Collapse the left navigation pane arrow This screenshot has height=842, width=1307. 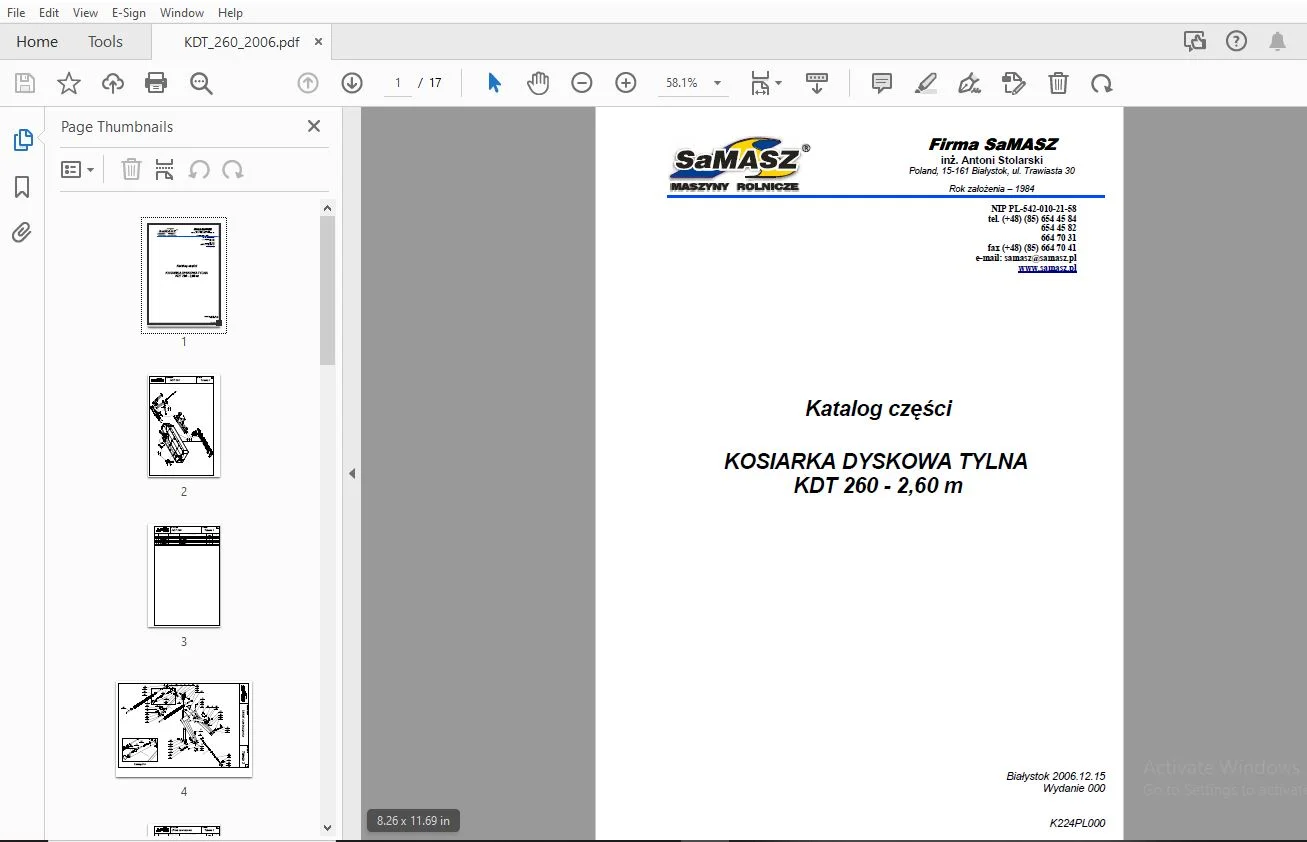[352, 474]
